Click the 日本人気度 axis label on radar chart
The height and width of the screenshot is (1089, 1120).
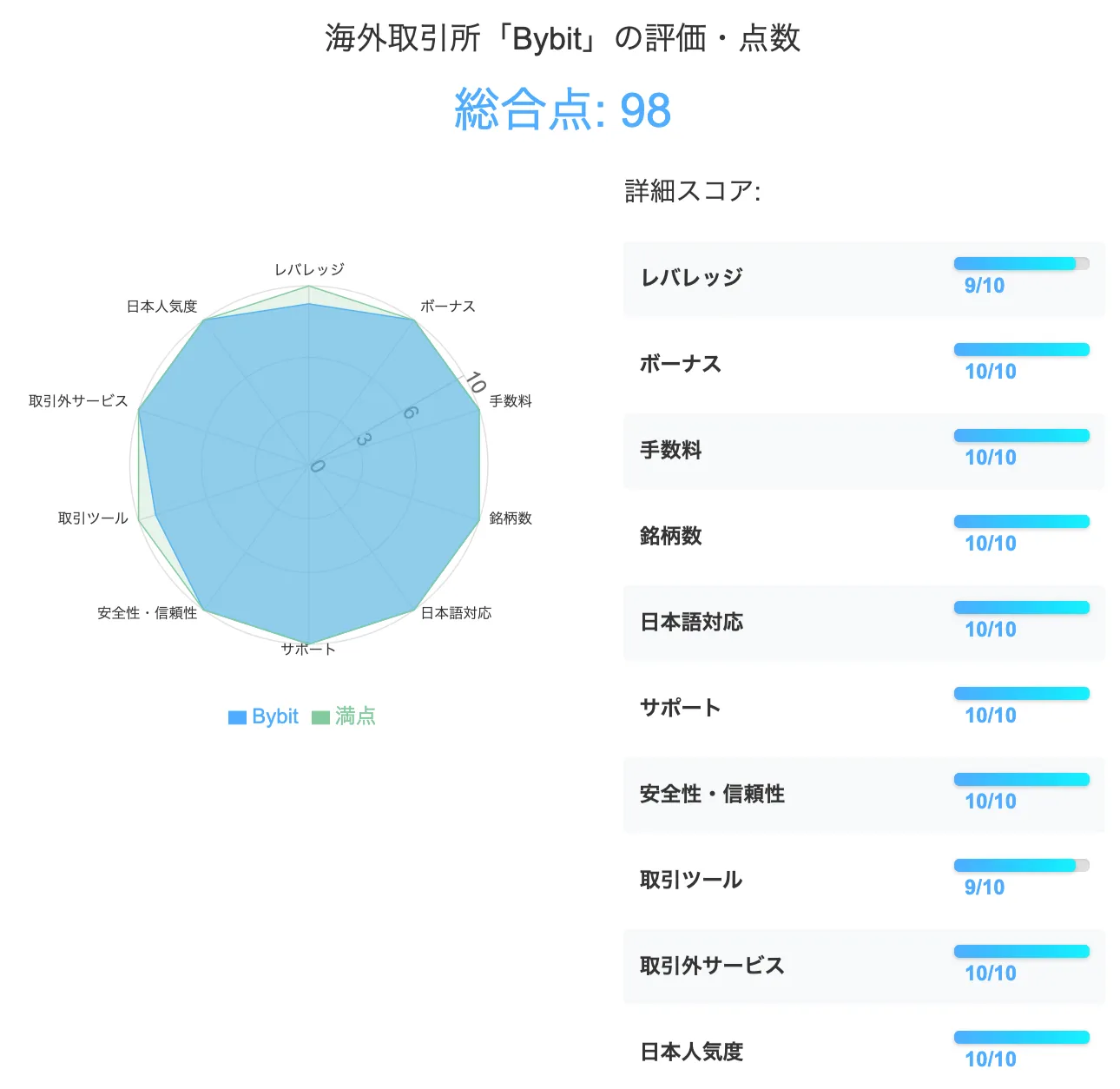pyautogui.click(x=162, y=307)
